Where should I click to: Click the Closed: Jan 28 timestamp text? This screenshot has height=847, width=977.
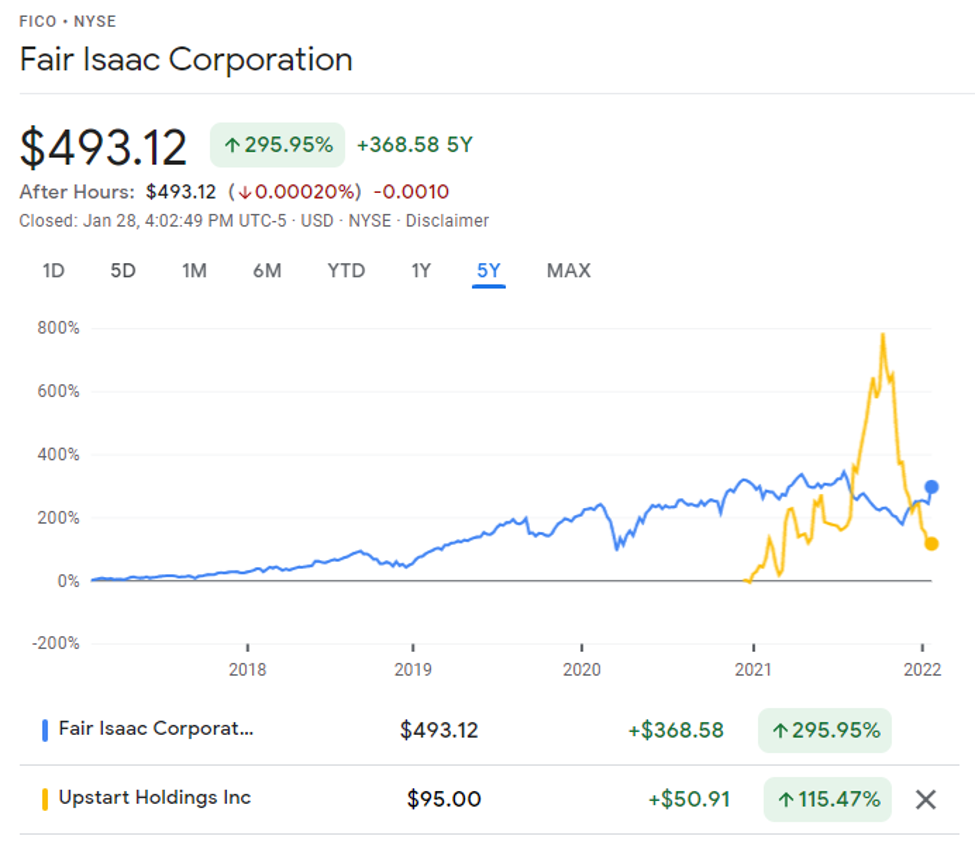point(153,221)
